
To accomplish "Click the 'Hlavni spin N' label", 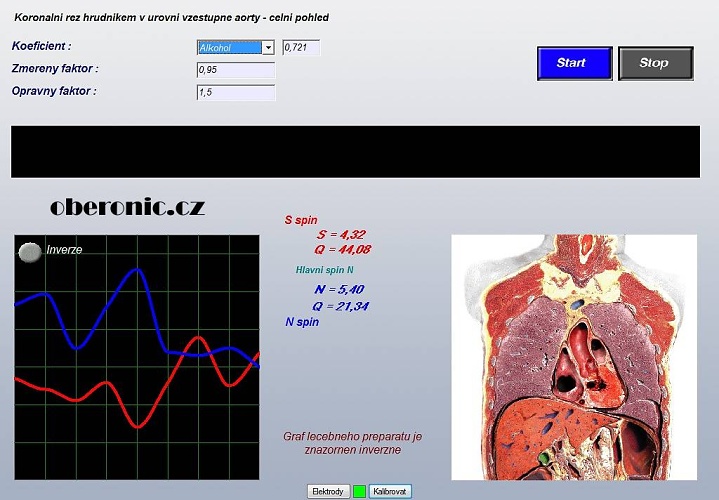I will (x=325, y=270).
